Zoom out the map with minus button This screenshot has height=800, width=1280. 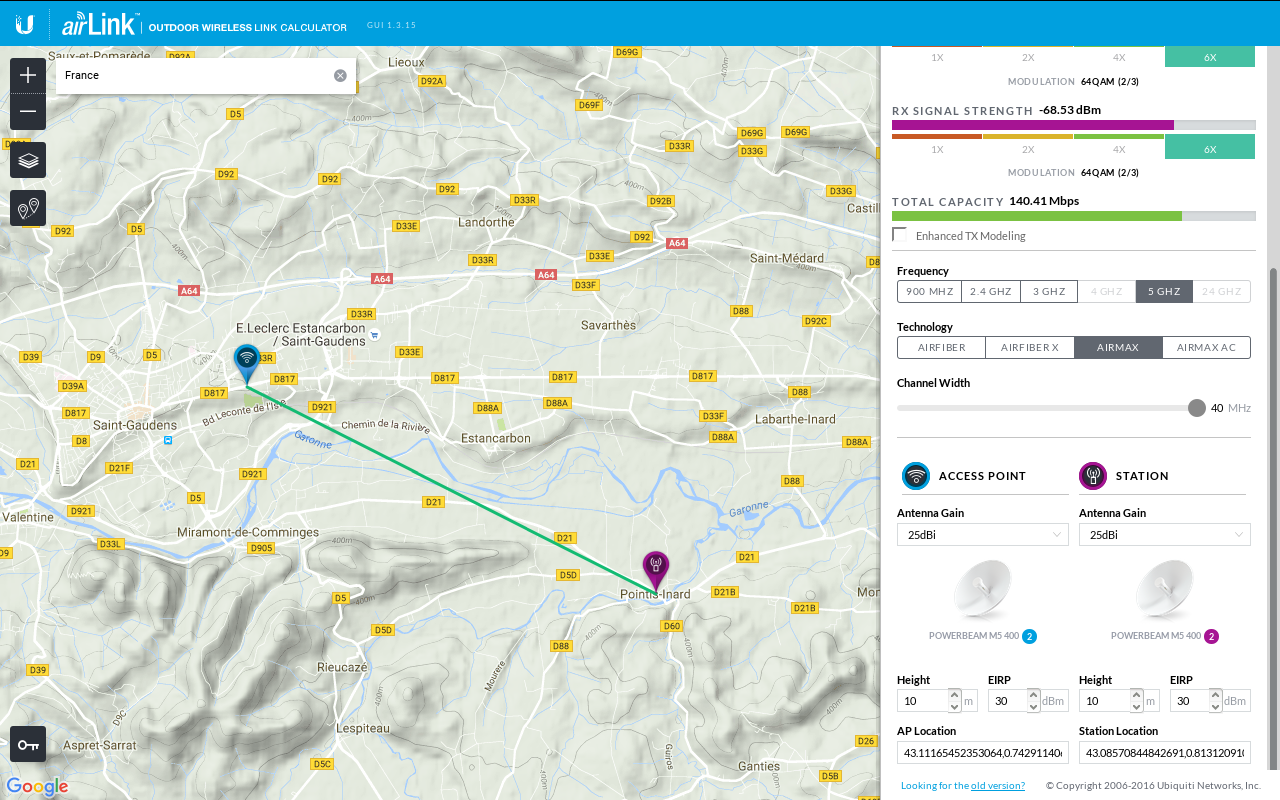point(28,111)
